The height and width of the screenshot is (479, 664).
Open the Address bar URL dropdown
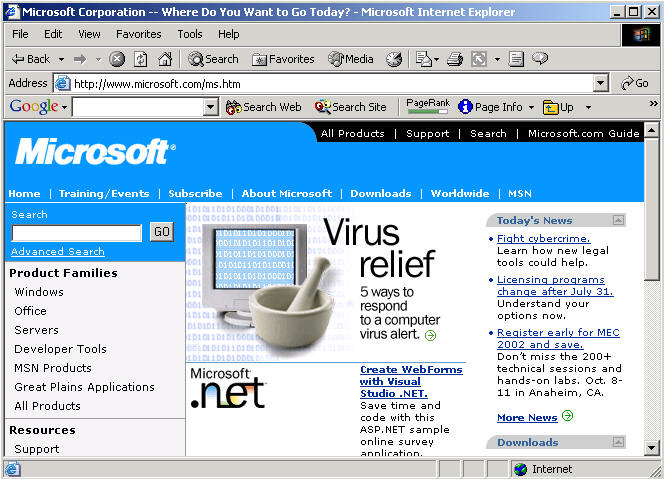point(600,83)
